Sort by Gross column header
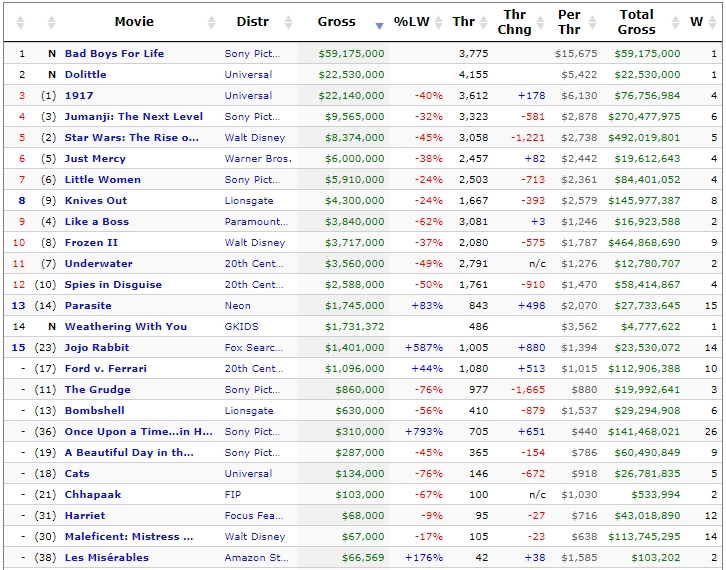726x570 pixels. tap(337, 22)
